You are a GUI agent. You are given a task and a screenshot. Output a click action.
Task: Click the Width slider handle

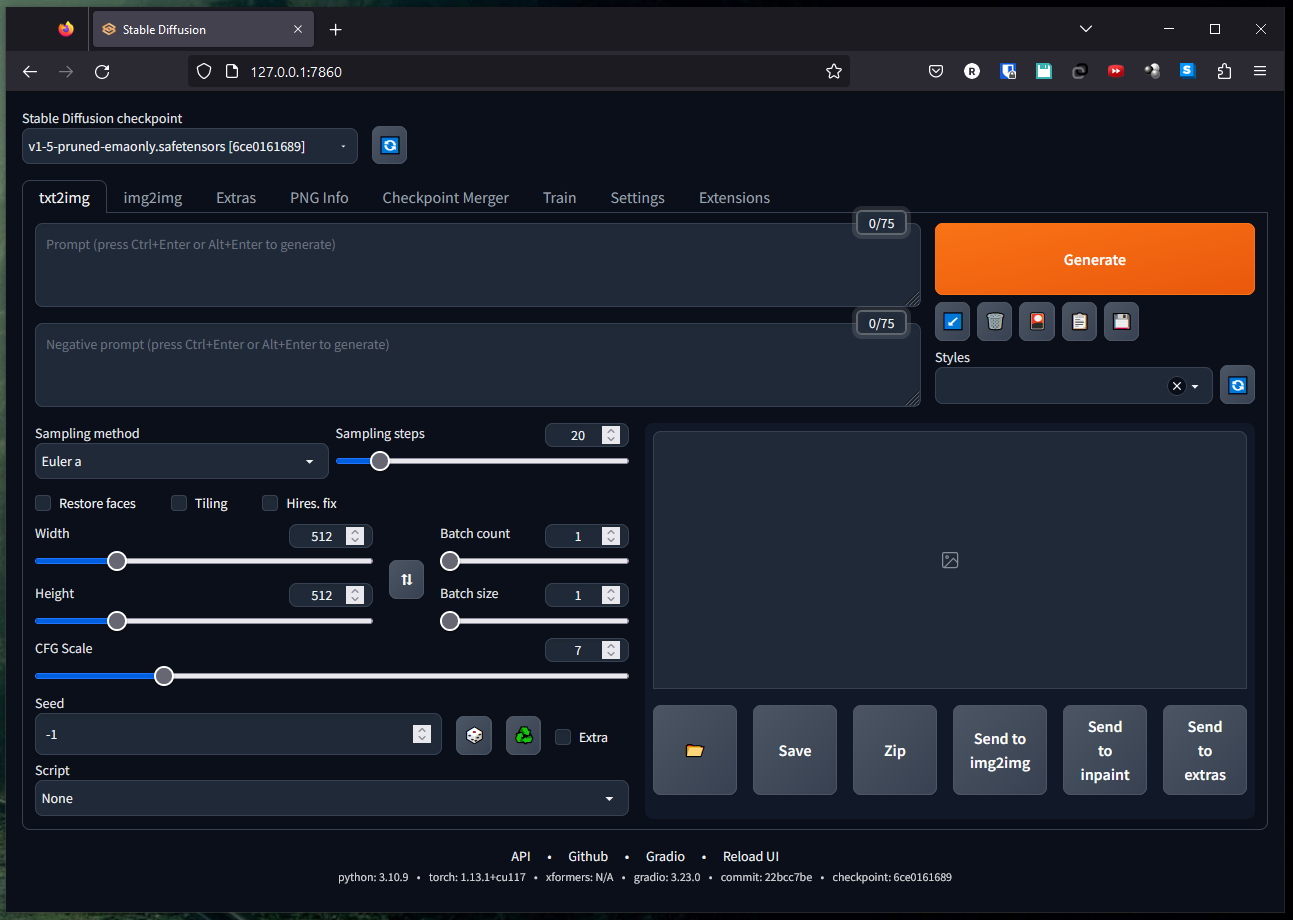[117, 561]
